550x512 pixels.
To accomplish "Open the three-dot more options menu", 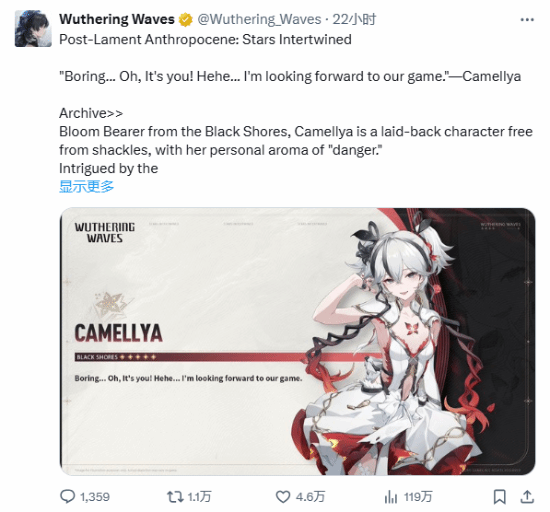I will click(x=527, y=20).
